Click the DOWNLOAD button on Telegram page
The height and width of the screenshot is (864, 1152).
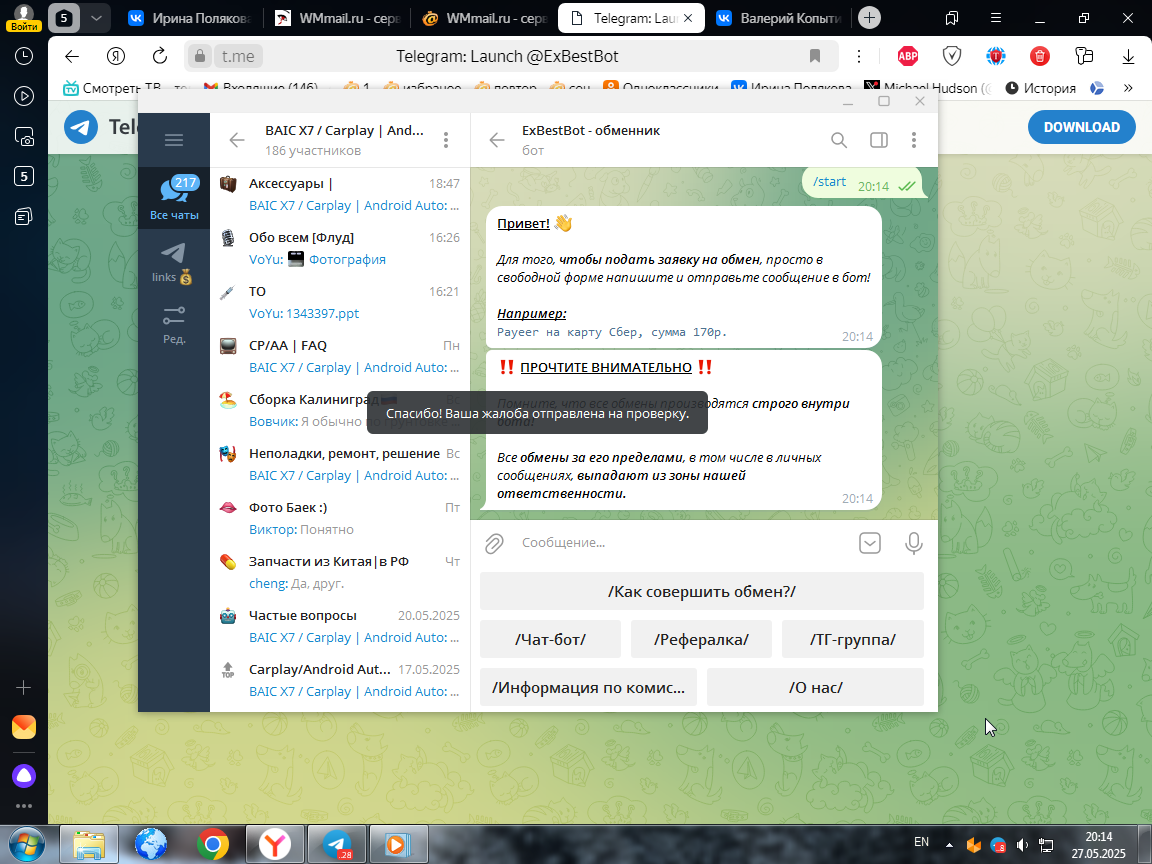1081,127
